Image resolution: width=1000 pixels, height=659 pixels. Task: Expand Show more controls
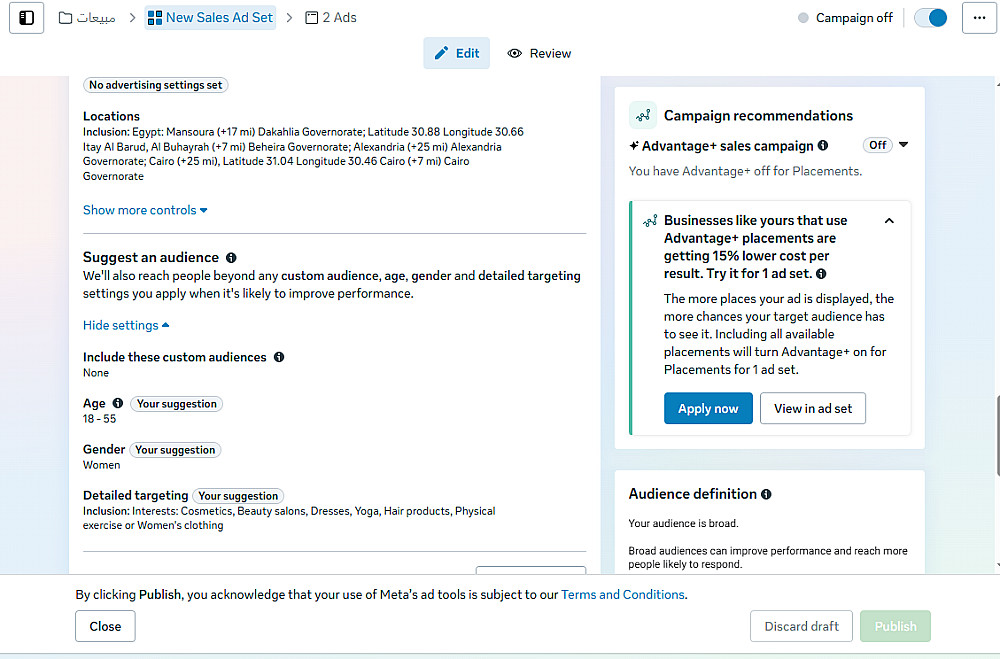(145, 210)
